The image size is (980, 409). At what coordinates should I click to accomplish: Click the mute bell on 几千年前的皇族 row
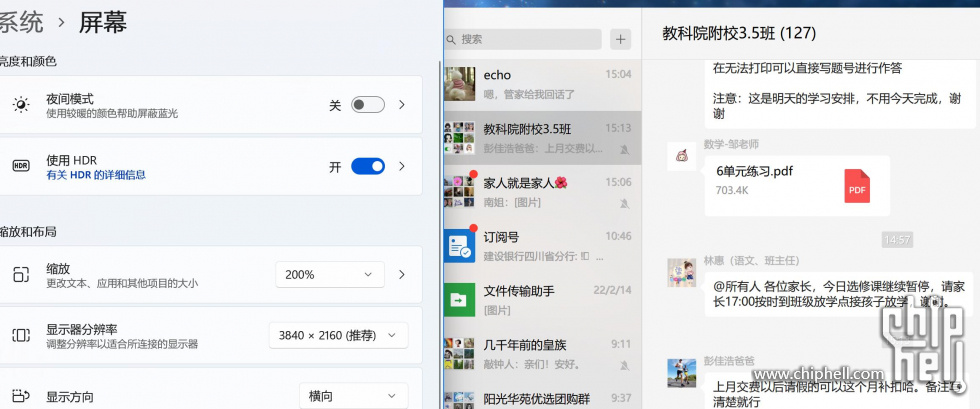[624, 365]
